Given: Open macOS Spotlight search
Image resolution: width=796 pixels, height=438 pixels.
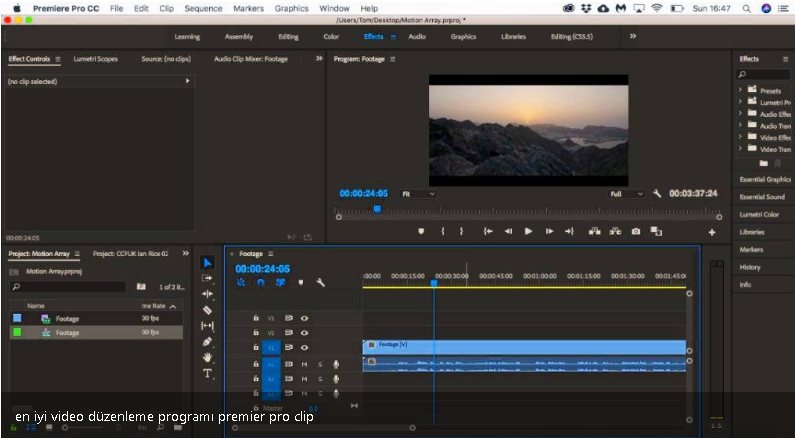Looking at the screenshot, I should click(x=746, y=8).
